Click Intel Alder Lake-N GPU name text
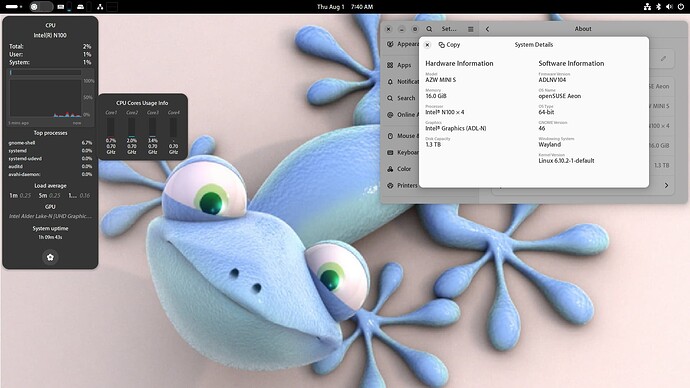690x388 pixels. (x=50, y=216)
